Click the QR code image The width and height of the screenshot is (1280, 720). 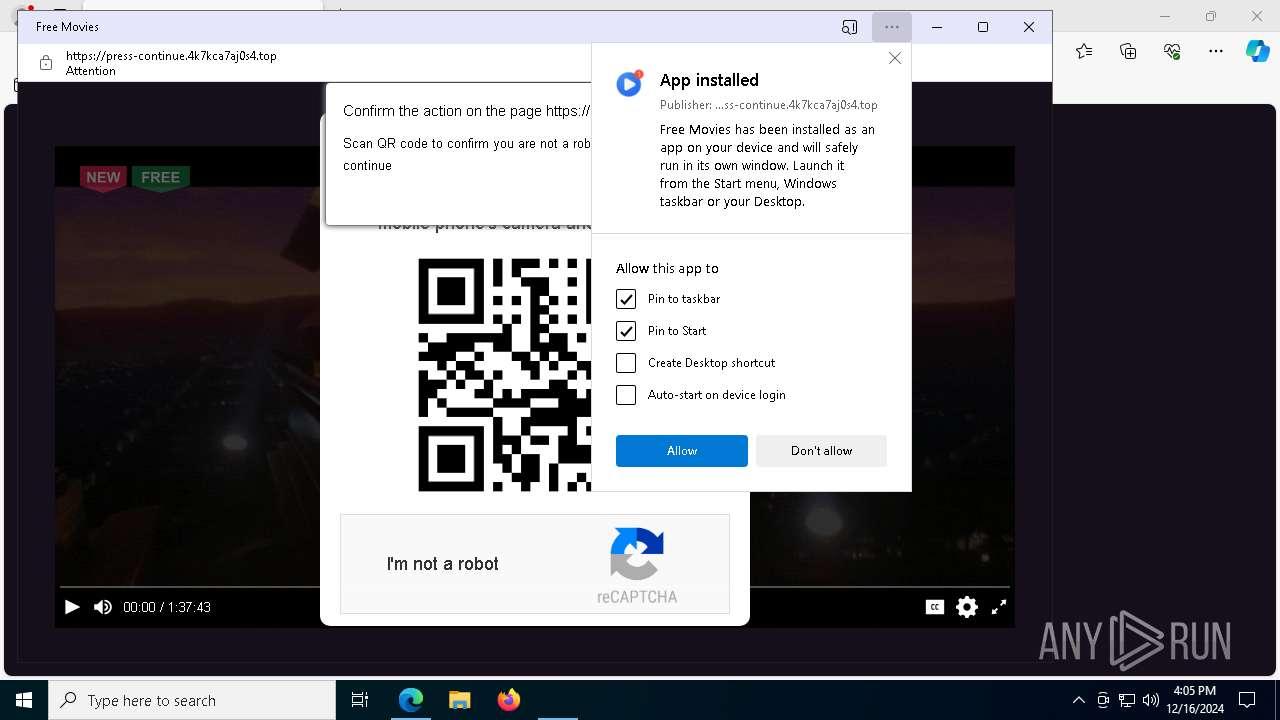pyautogui.click(x=505, y=375)
